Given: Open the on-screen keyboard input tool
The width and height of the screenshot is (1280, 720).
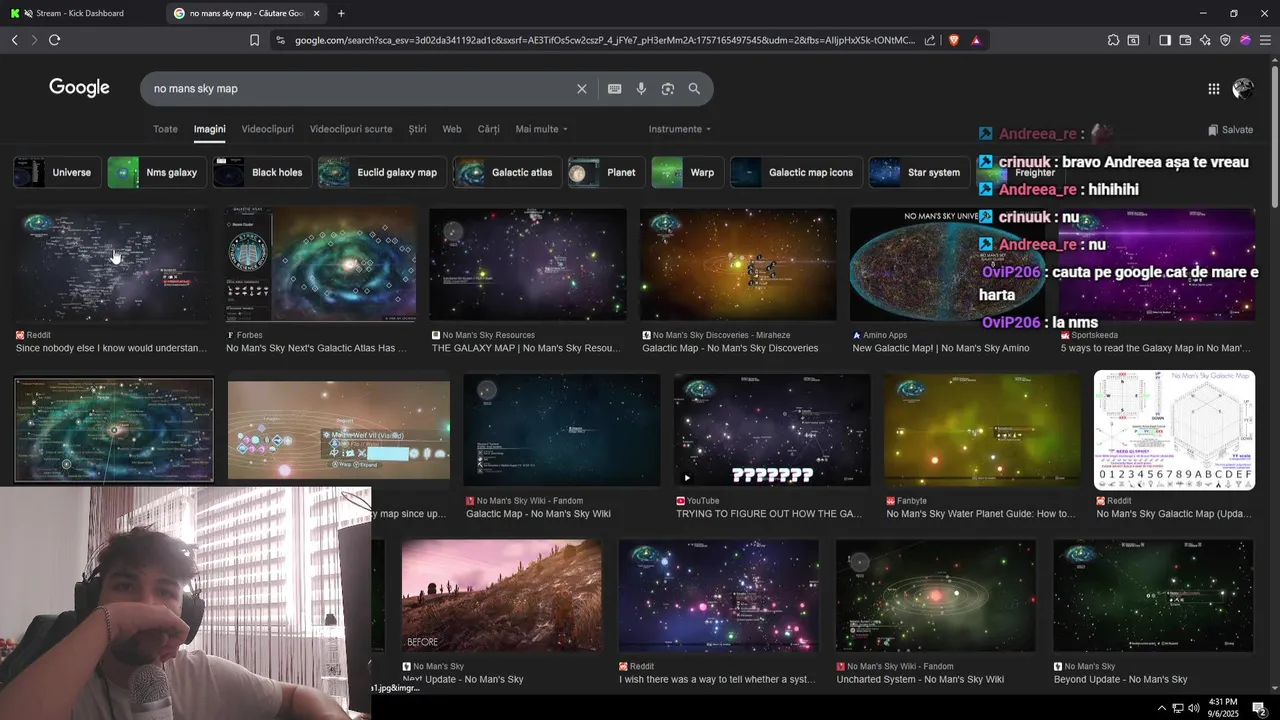Looking at the screenshot, I should coord(615,89).
